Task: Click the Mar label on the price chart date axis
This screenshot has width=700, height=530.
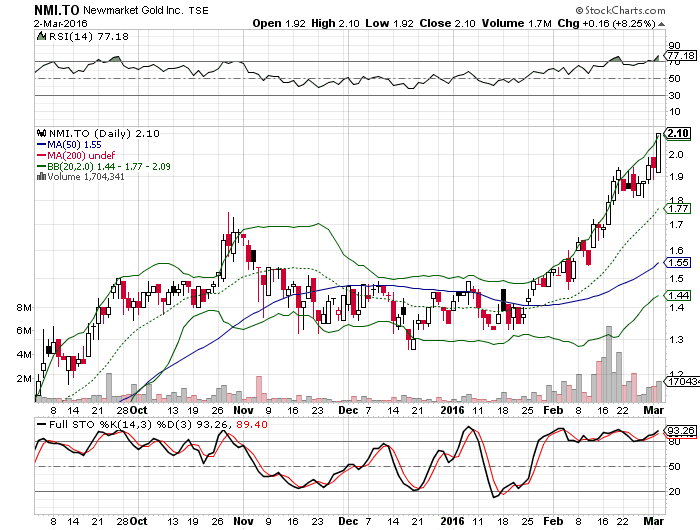Action: pos(654,410)
